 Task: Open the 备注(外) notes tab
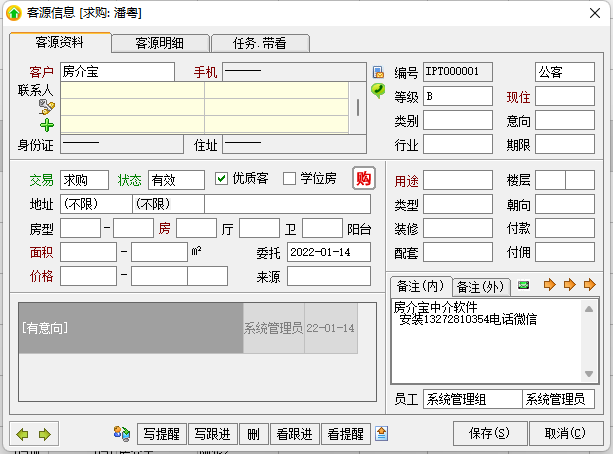click(x=483, y=287)
